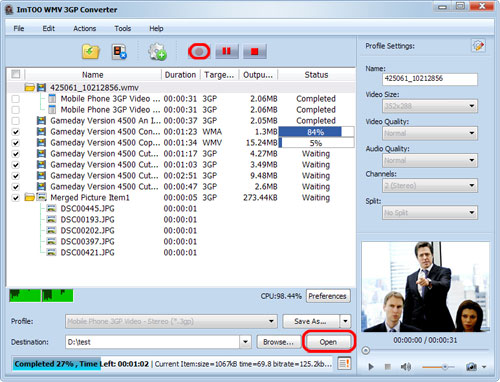Sort list by the Duration column header

(x=180, y=75)
